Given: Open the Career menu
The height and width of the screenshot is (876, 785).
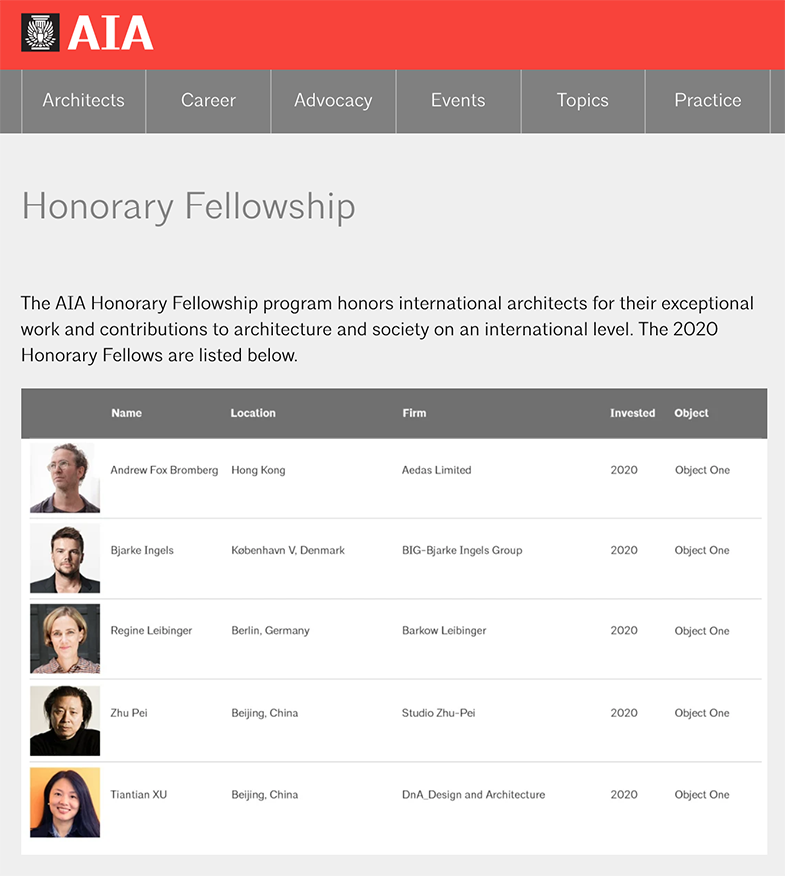Looking at the screenshot, I should [208, 101].
